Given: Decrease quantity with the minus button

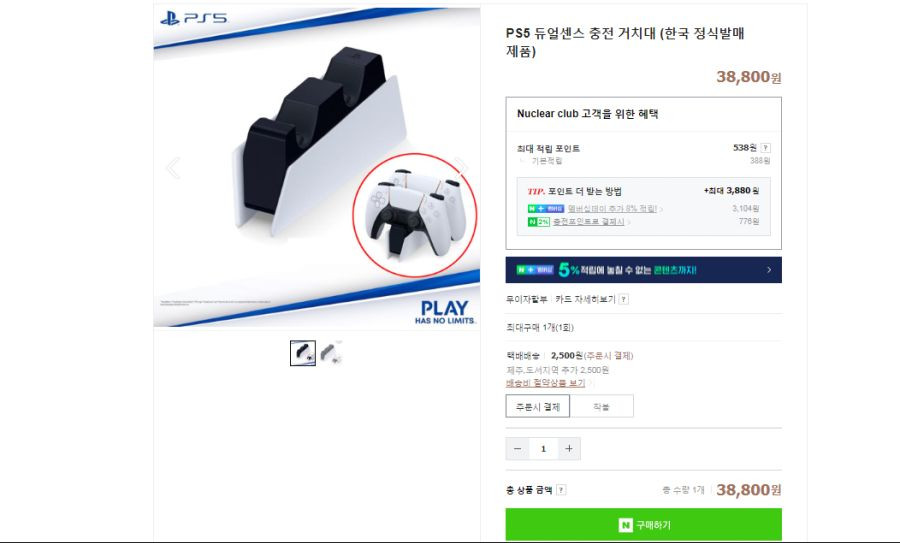Looking at the screenshot, I should [518, 448].
